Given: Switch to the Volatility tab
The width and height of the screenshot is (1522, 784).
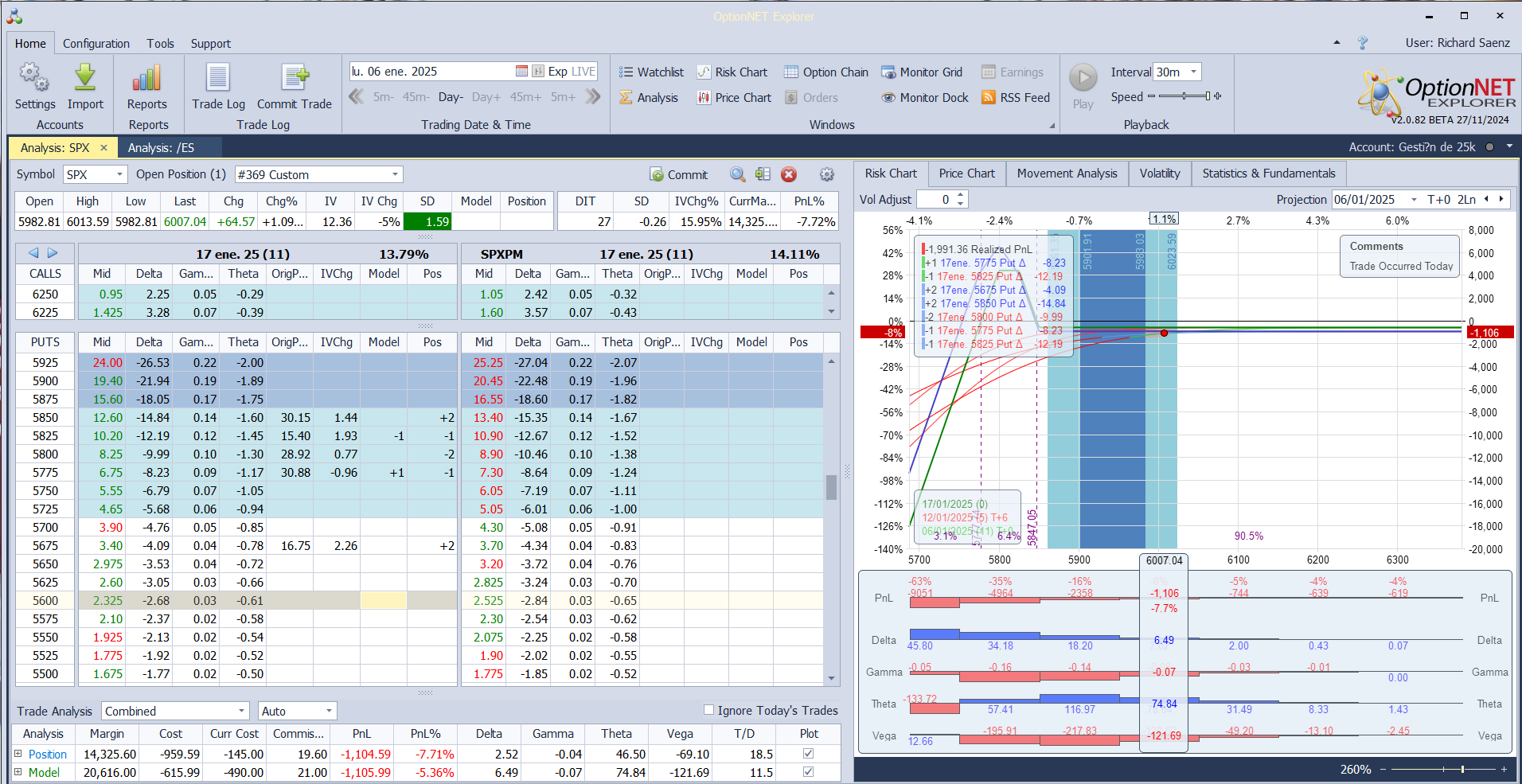Looking at the screenshot, I should click(1160, 174).
